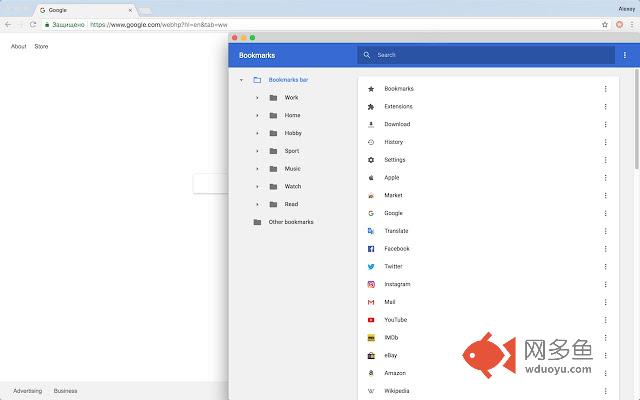This screenshot has height=400, width=640.
Task: Click the Alexey profile name in Chrome
Action: pyautogui.click(x=627, y=9)
